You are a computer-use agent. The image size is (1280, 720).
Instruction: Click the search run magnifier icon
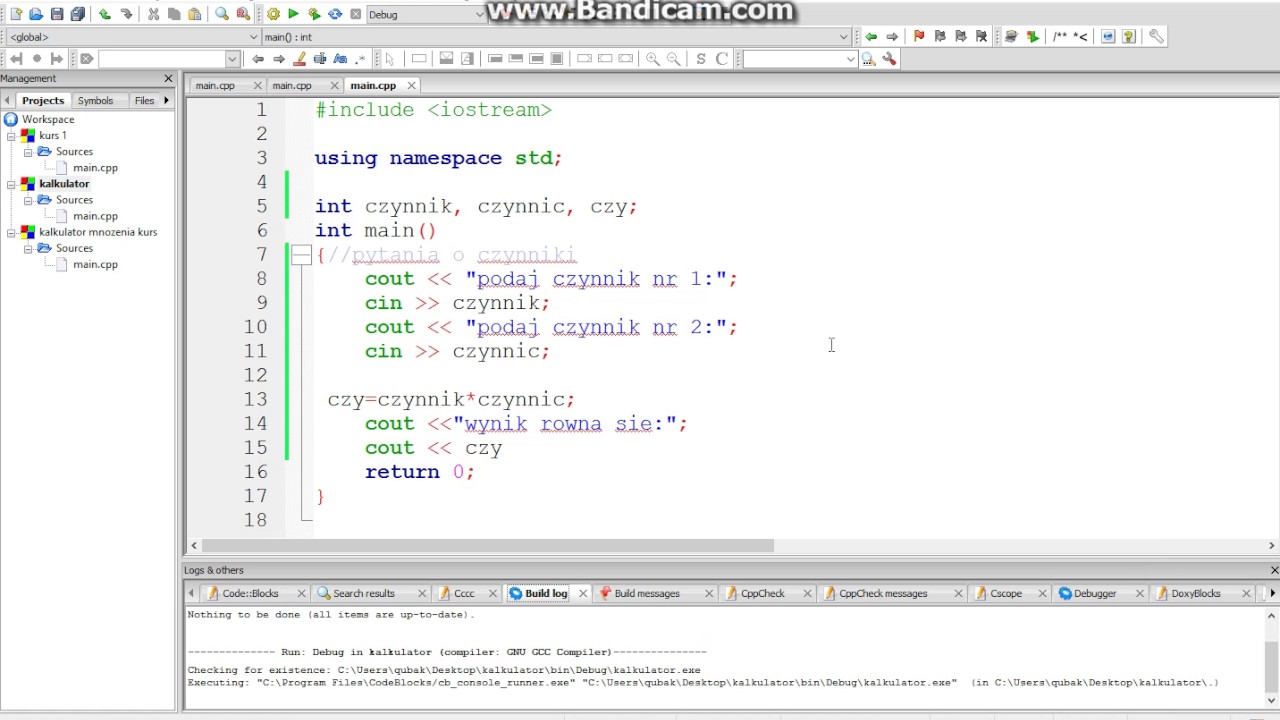point(868,59)
